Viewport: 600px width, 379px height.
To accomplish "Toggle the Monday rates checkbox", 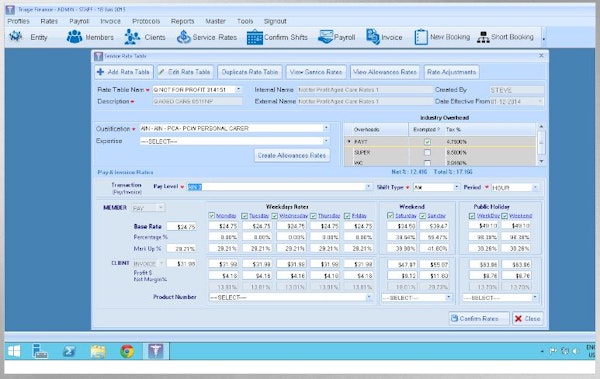I will (212, 216).
